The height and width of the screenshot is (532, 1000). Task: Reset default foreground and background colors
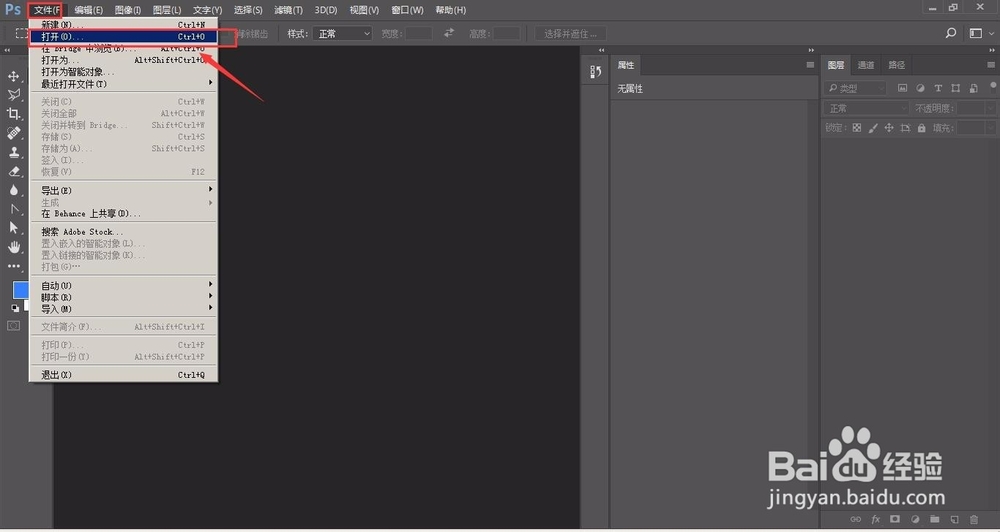click(x=15, y=308)
